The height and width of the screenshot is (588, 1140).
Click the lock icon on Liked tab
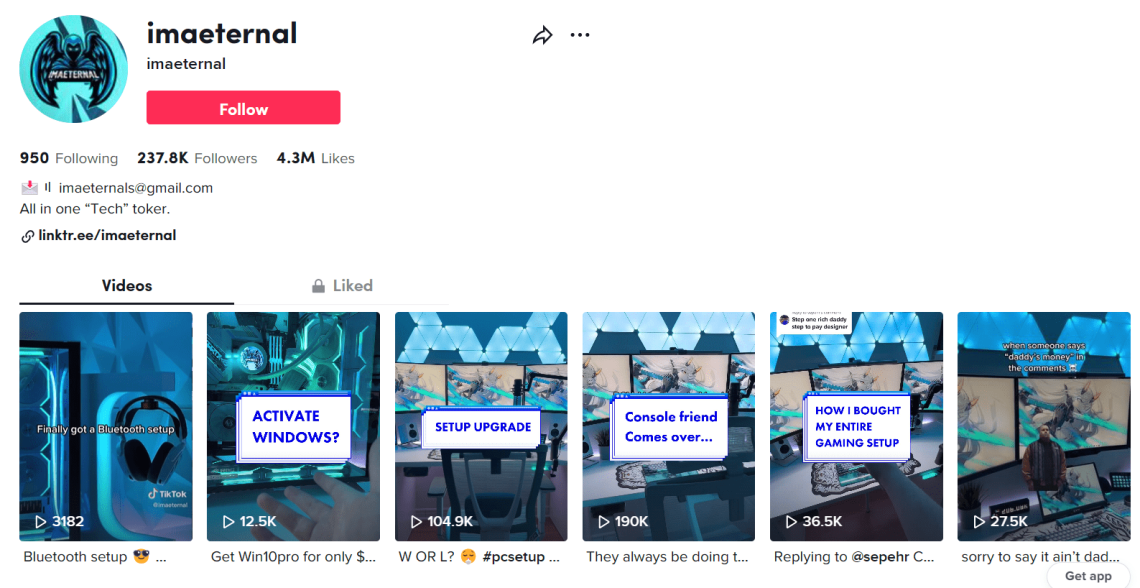point(318,286)
